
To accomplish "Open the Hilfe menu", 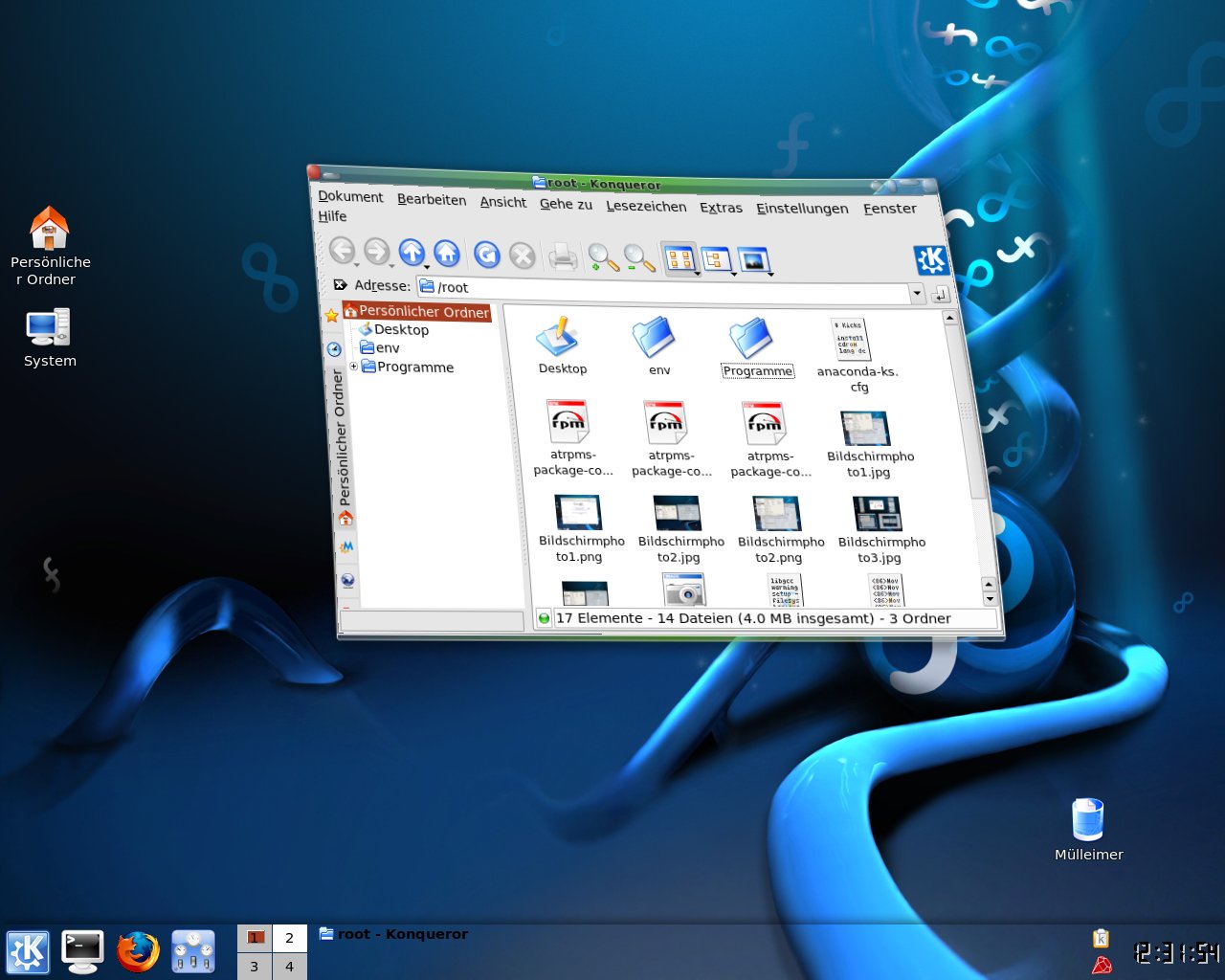I will (332, 215).
